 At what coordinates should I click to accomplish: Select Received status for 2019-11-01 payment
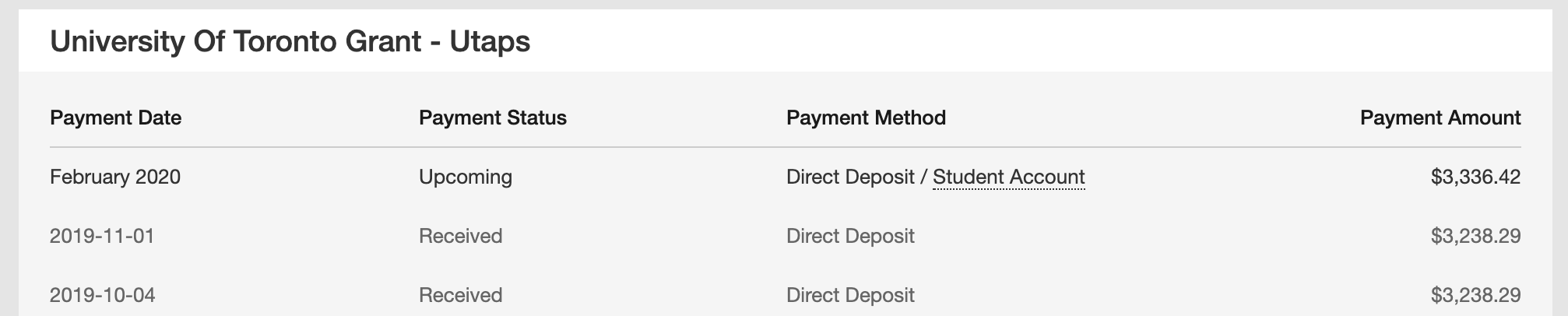460,236
